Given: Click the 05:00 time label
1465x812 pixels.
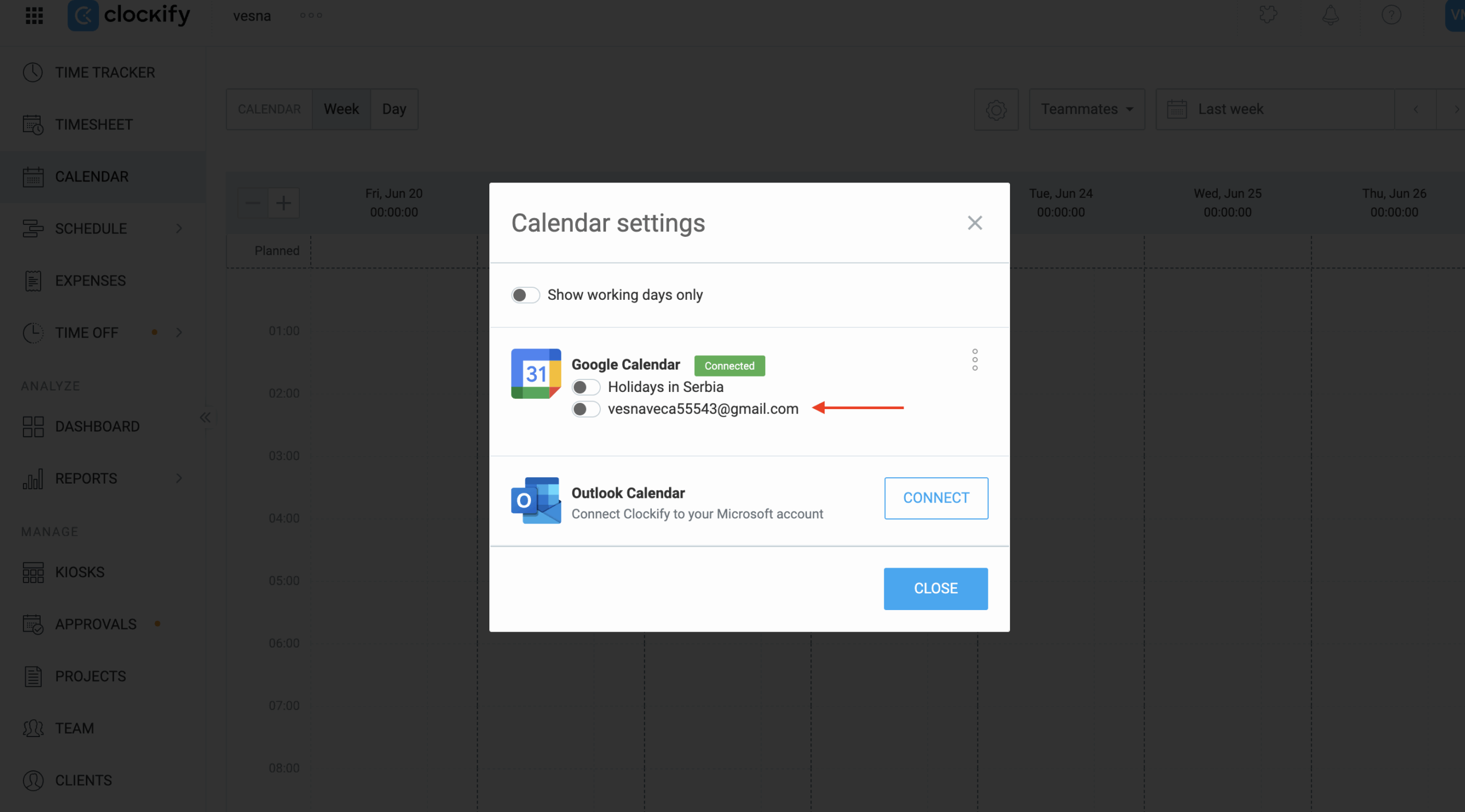Looking at the screenshot, I should coord(284,580).
